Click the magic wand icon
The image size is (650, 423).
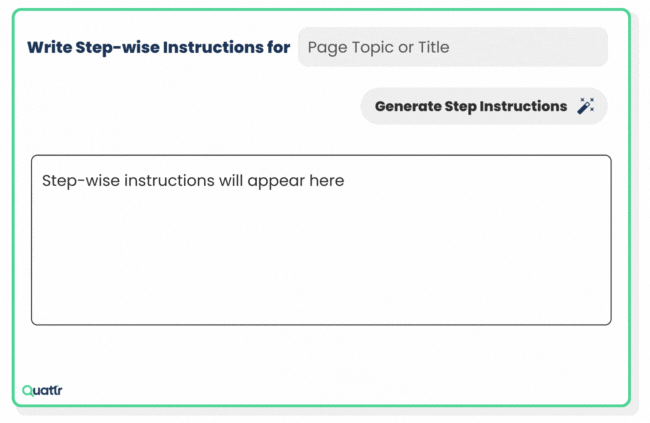click(x=586, y=106)
